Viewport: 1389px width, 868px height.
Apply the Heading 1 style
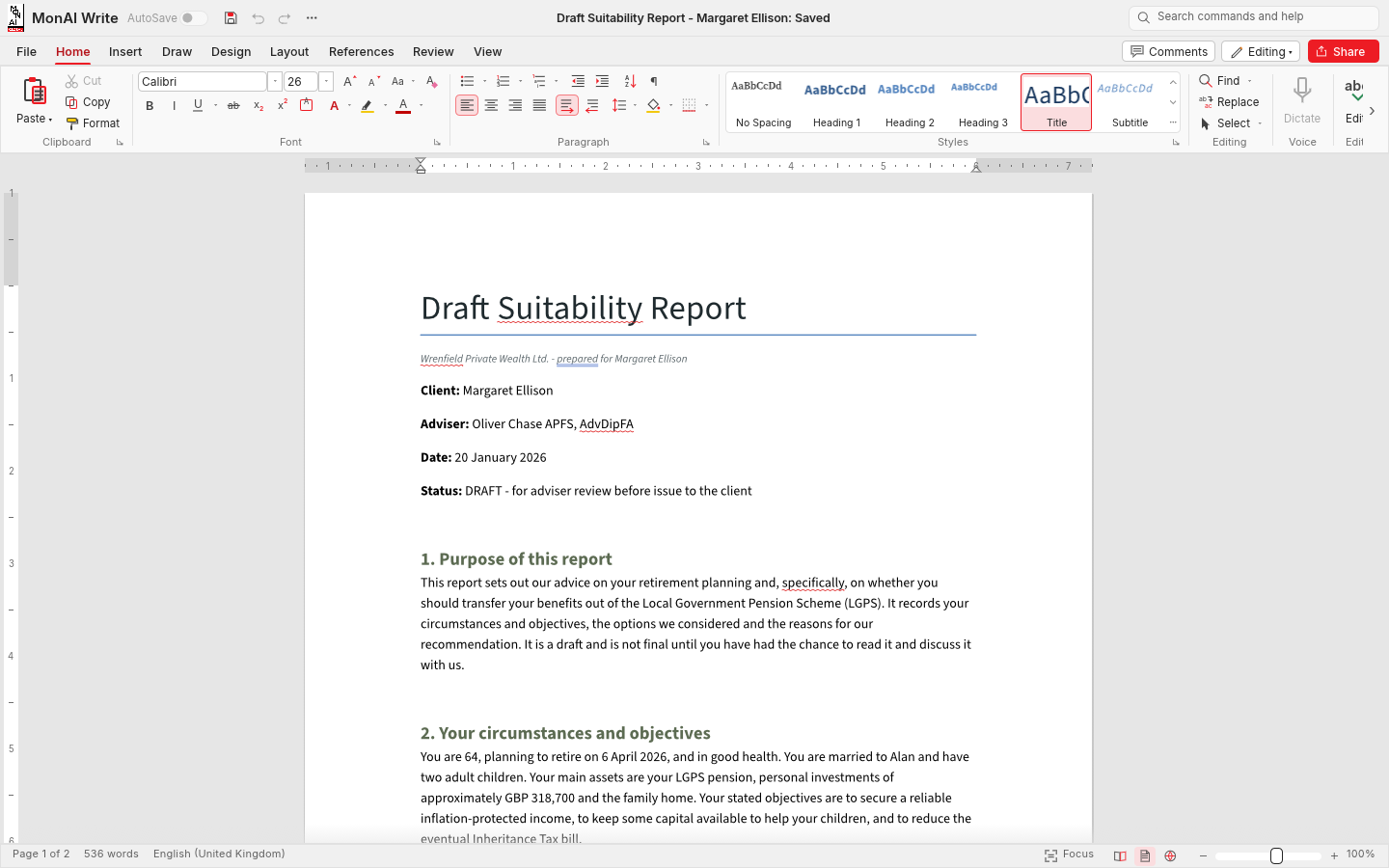click(x=836, y=102)
